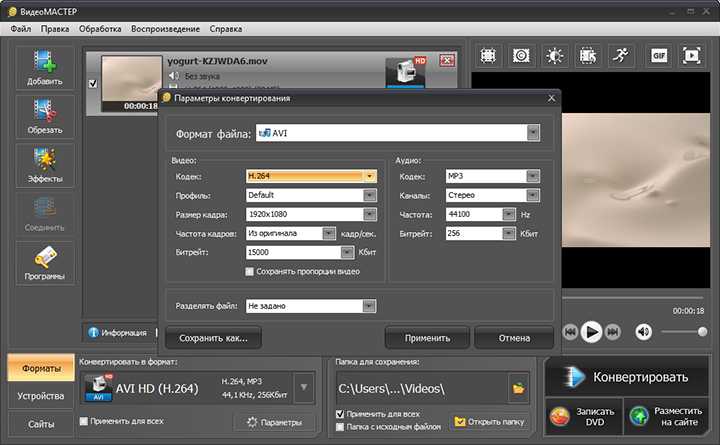This screenshot has width=720, height=445.
Task: Click the AVI HD format camera icon
Action: click(x=98, y=388)
